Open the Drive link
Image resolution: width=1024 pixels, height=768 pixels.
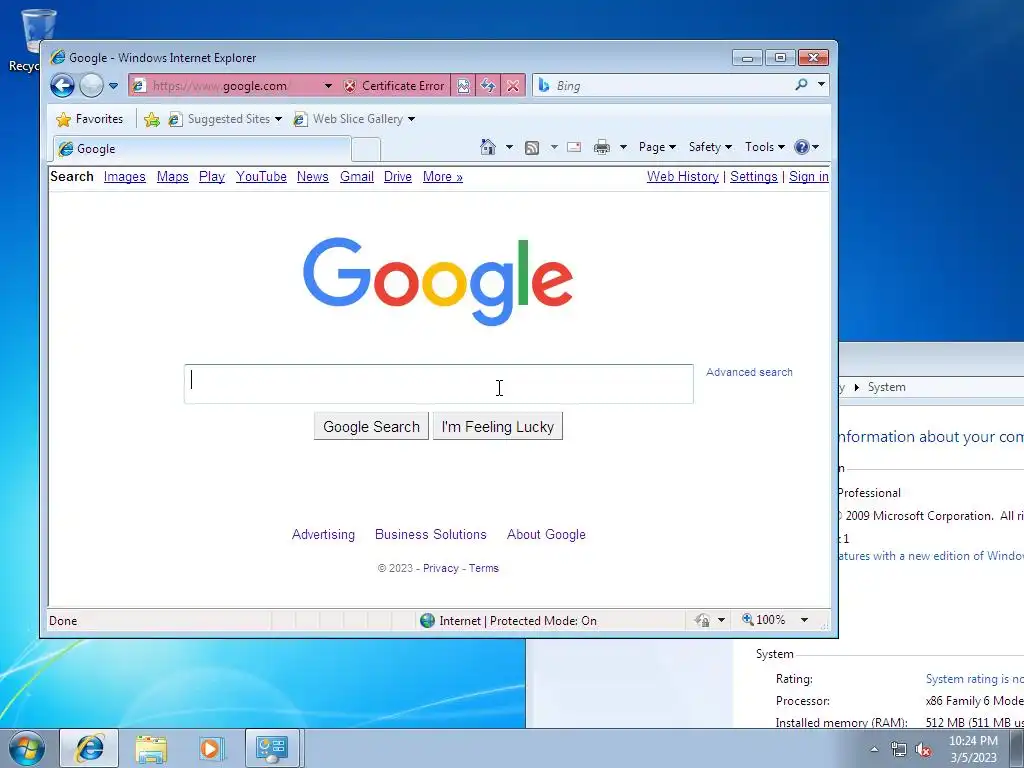(398, 176)
